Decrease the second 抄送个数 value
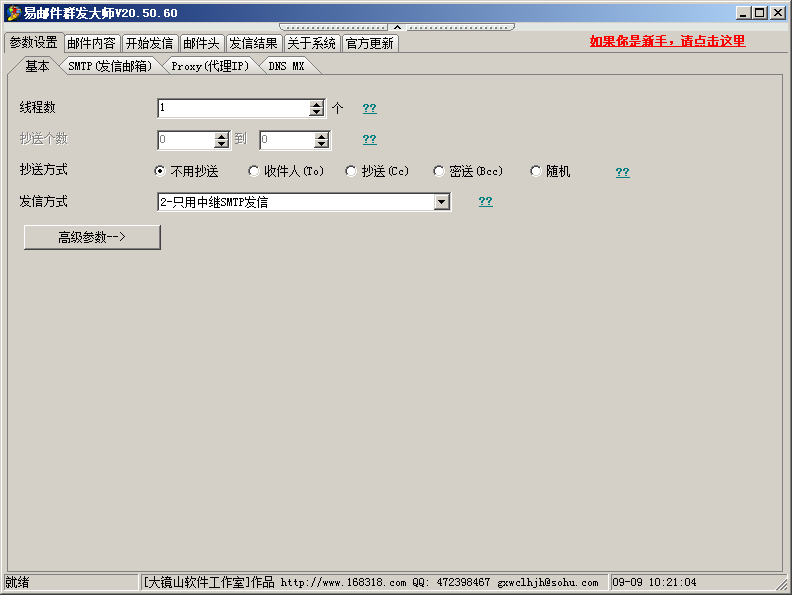The height and width of the screenshot is (595, 792). click(x=321, y=144)
